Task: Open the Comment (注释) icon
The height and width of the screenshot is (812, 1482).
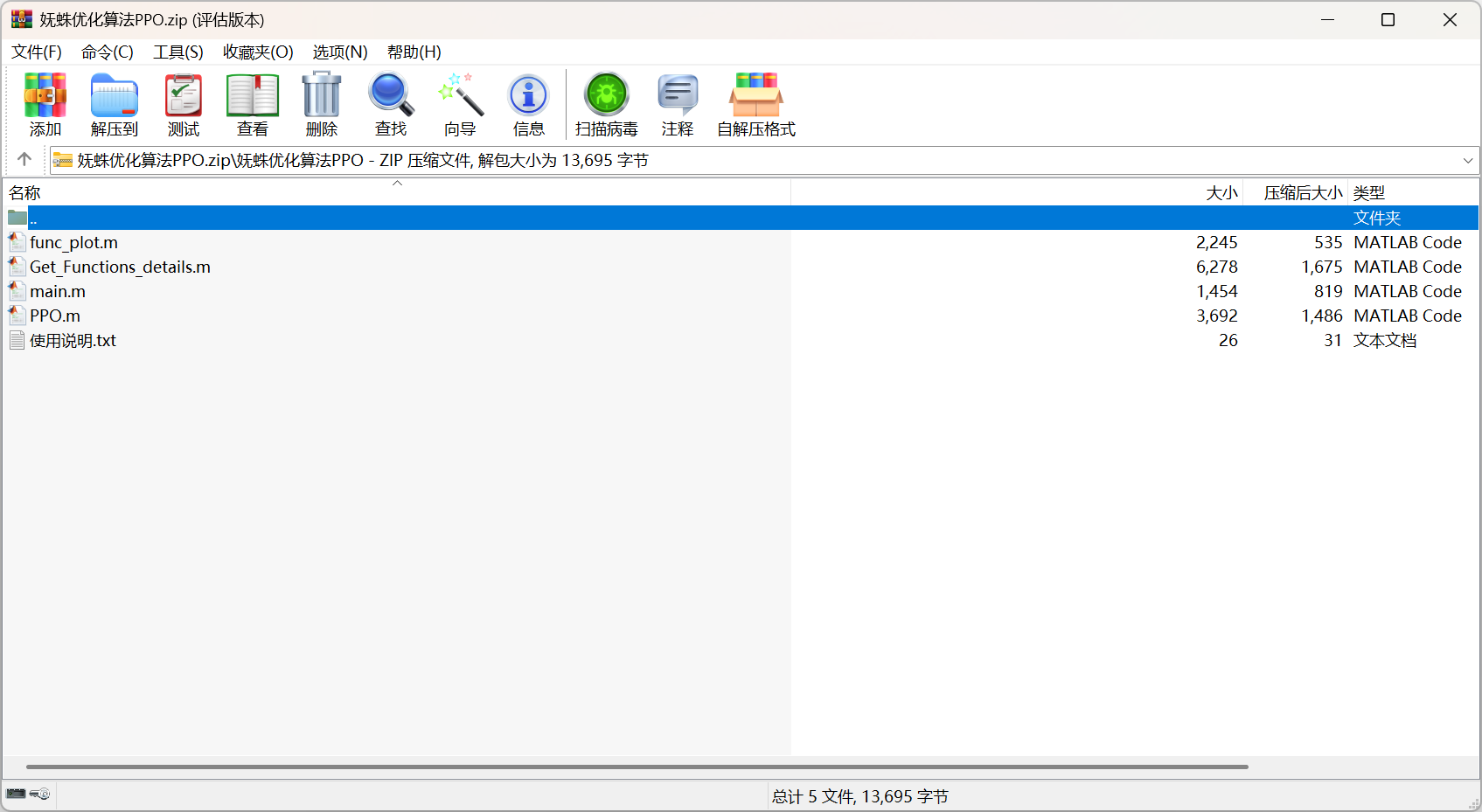Action: [x=677, y=104]
